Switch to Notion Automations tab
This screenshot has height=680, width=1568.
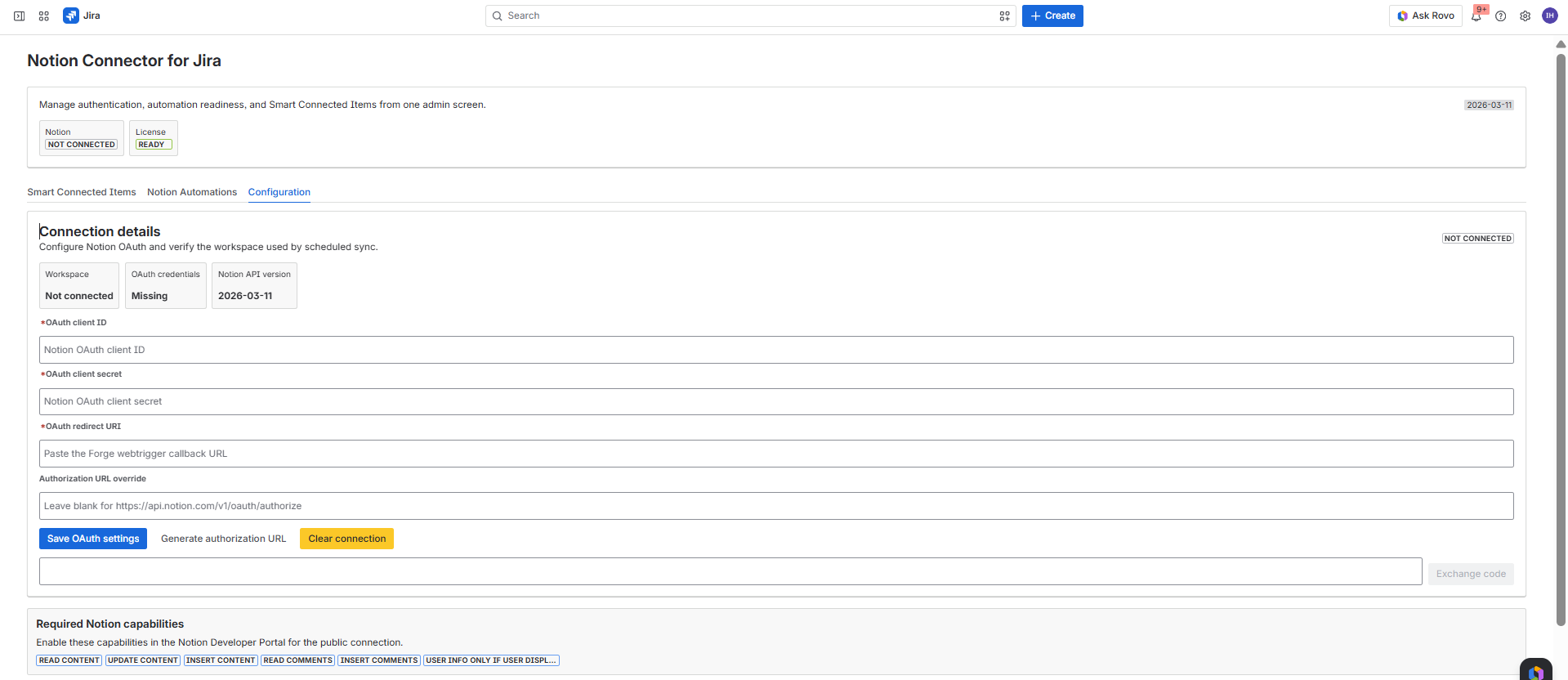pyautogui.click(x=192, y=192)
